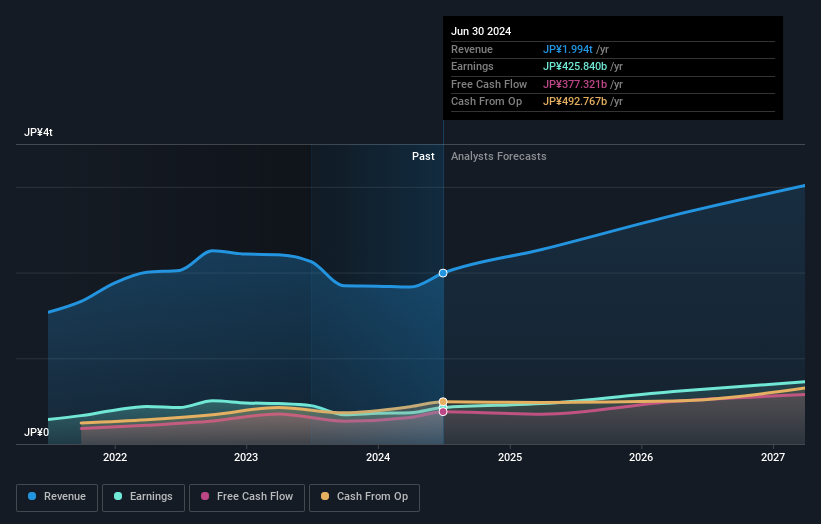Viewport: 821px width, 524px height.
Task: Click the 2023 x-axis label
Action: click(246, 458)
